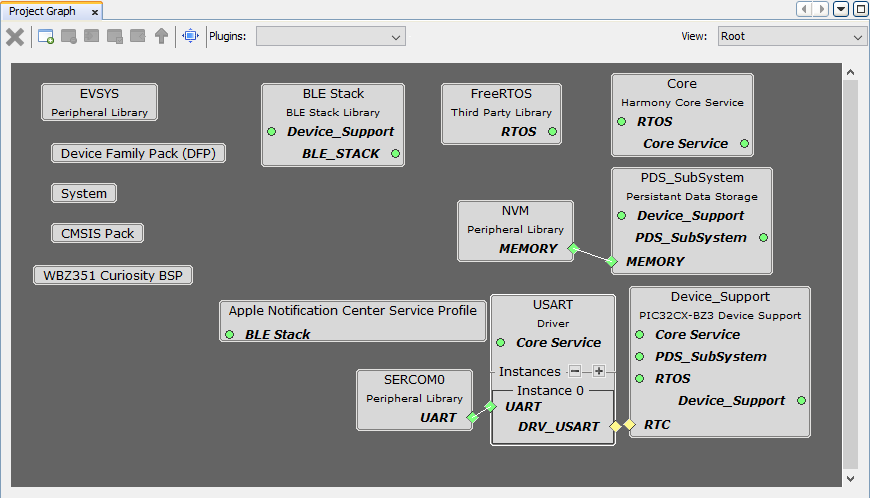Select the BLE Stack component title
The image size is (870, 498).
pos(333,94)
